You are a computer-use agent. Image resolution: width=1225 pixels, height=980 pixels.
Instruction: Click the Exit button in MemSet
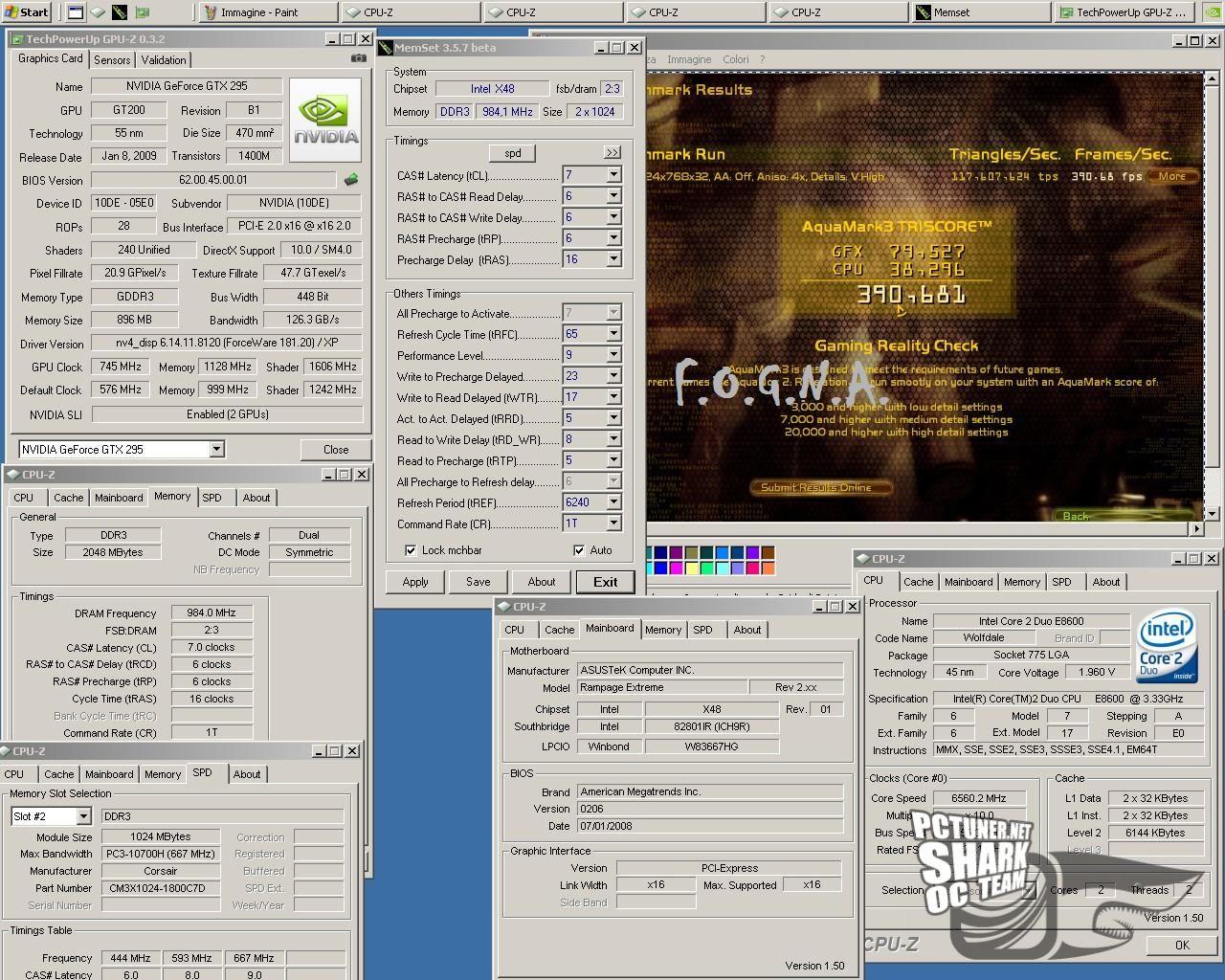tap(605, 582)
